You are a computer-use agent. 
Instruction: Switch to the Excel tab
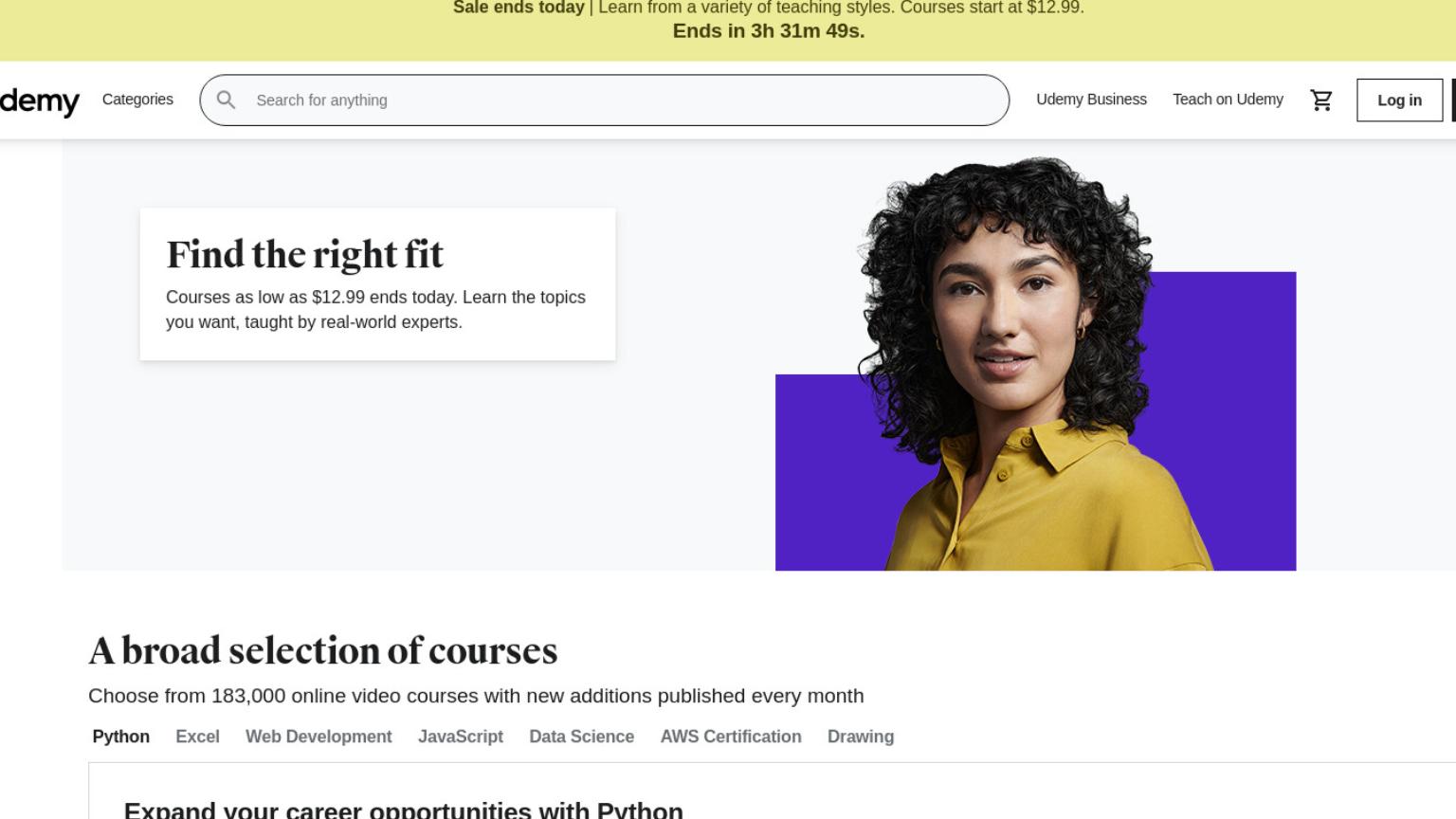197,737
